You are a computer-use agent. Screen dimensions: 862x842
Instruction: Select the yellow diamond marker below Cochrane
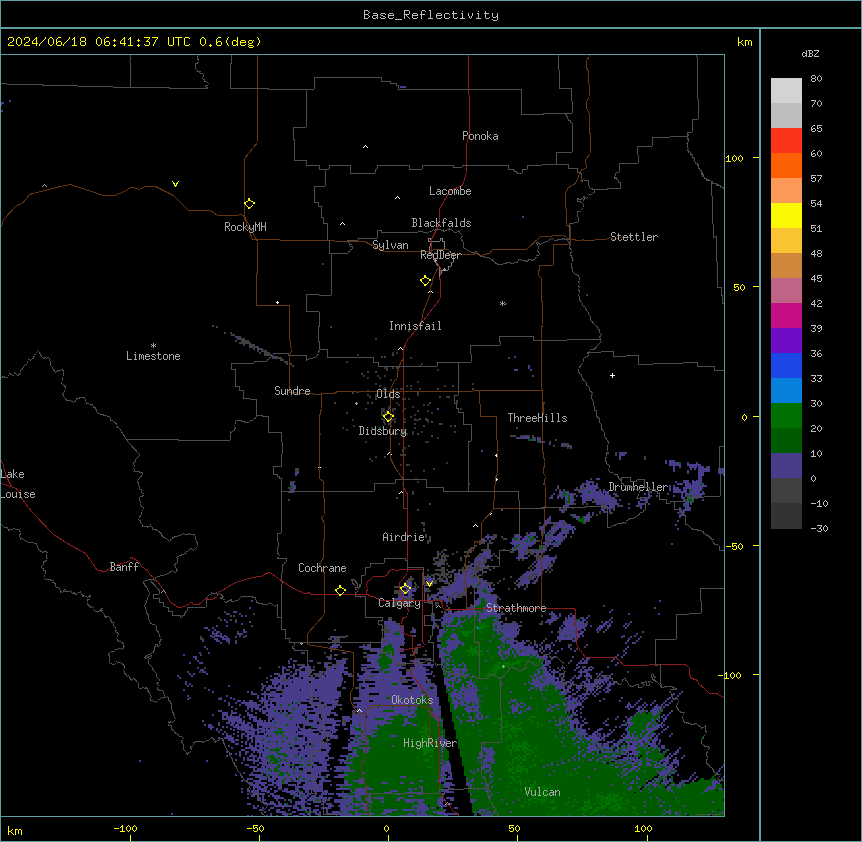tap(340, 590)
